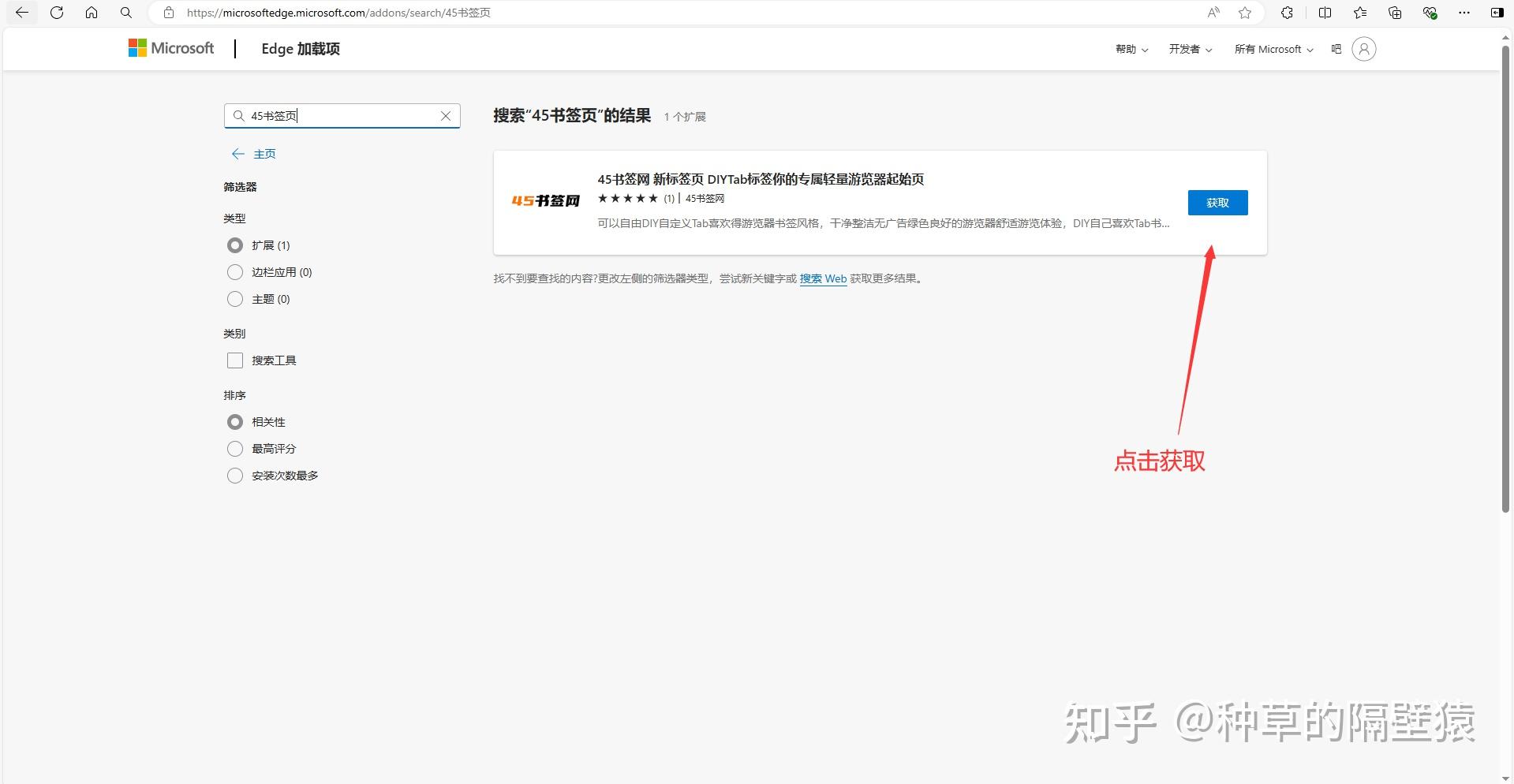
Task: View site info lock icon
Action: 168,13
